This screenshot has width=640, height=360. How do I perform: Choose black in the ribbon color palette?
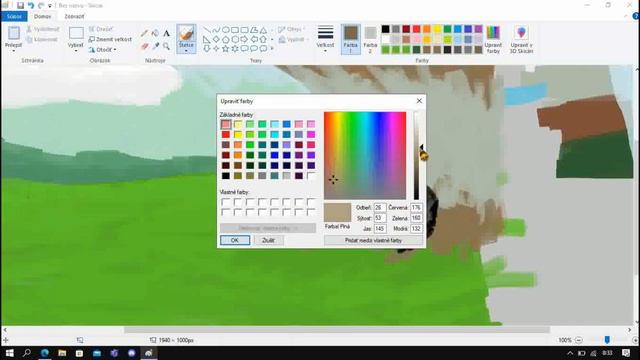click(x=385, y=29)
